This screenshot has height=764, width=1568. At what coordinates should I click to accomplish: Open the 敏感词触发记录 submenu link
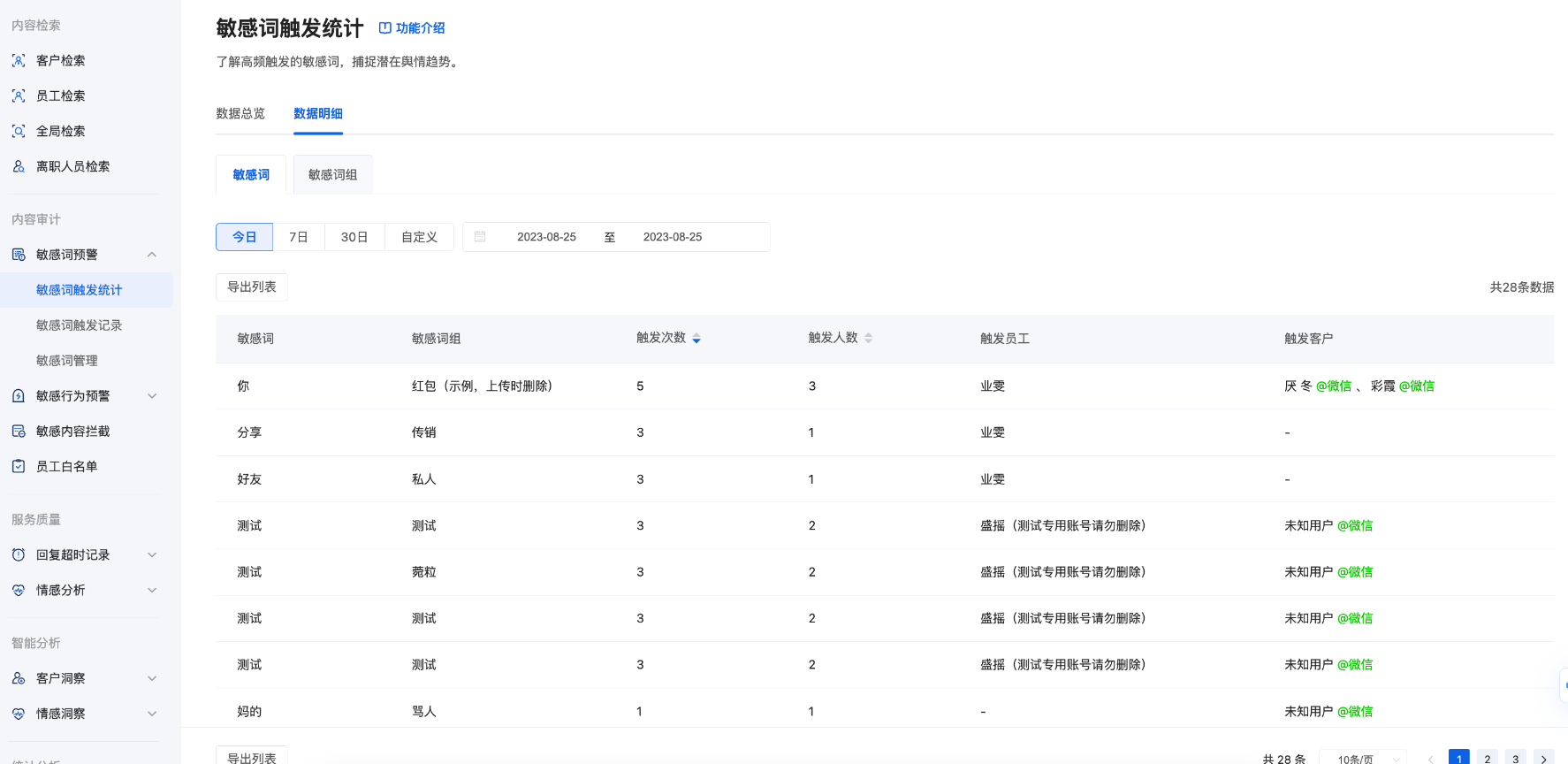79,325
